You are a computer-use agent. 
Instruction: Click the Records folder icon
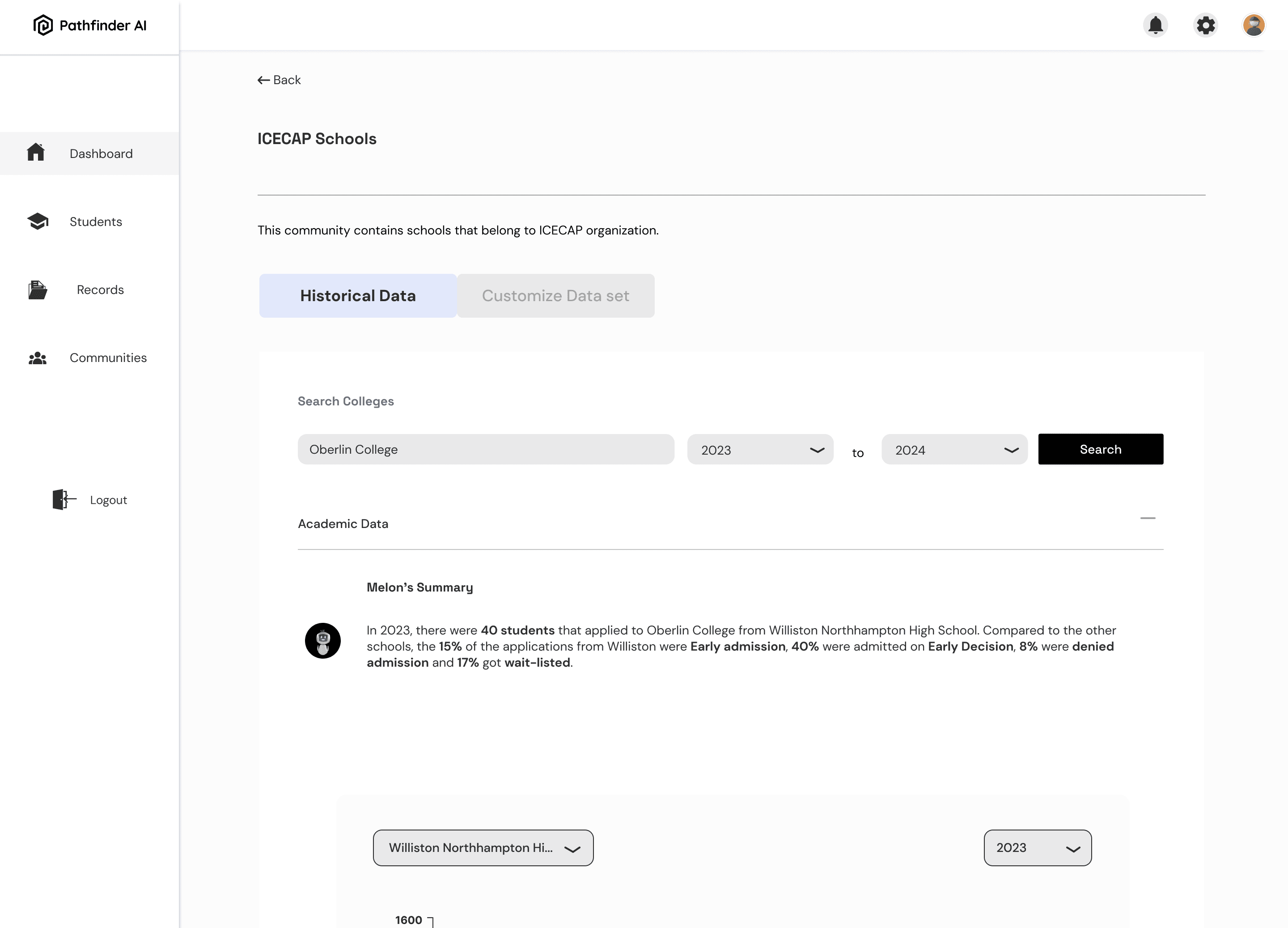click(38, 290)
